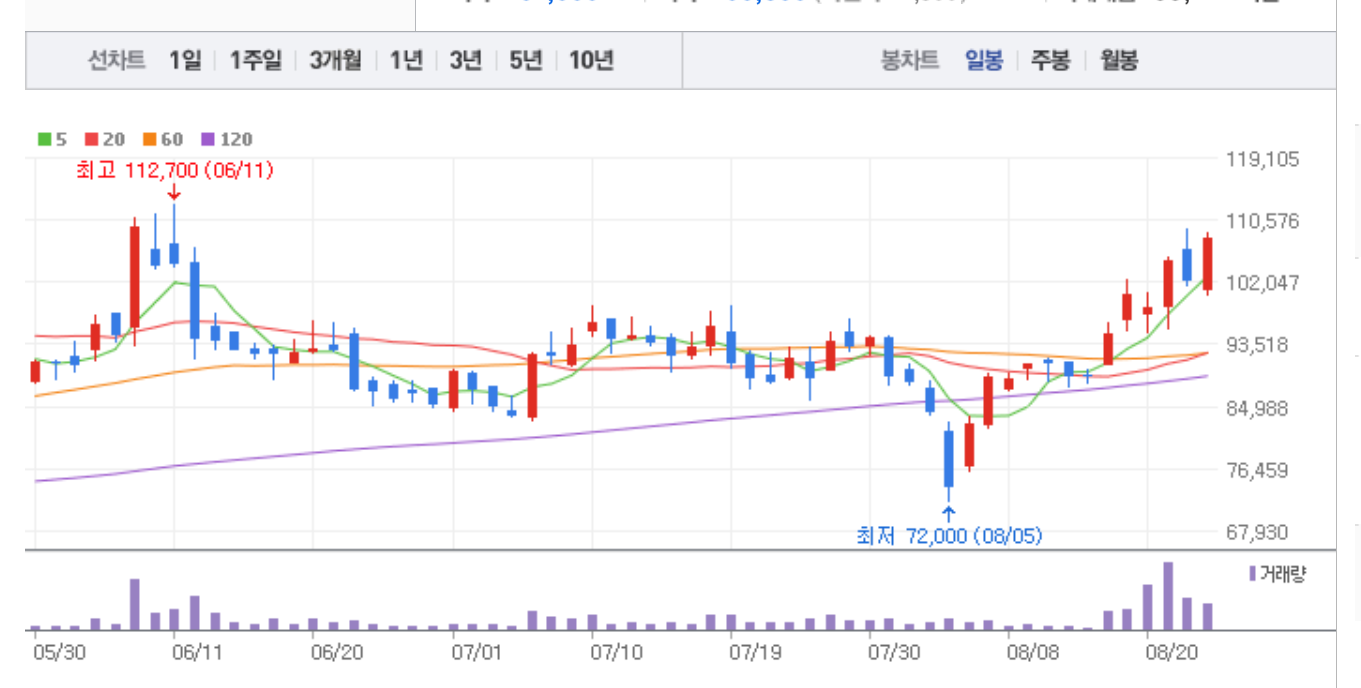1361x688 pixels.
Task: Click the purple 120-day moving average swatch
Action: click(x=207, y=140)
